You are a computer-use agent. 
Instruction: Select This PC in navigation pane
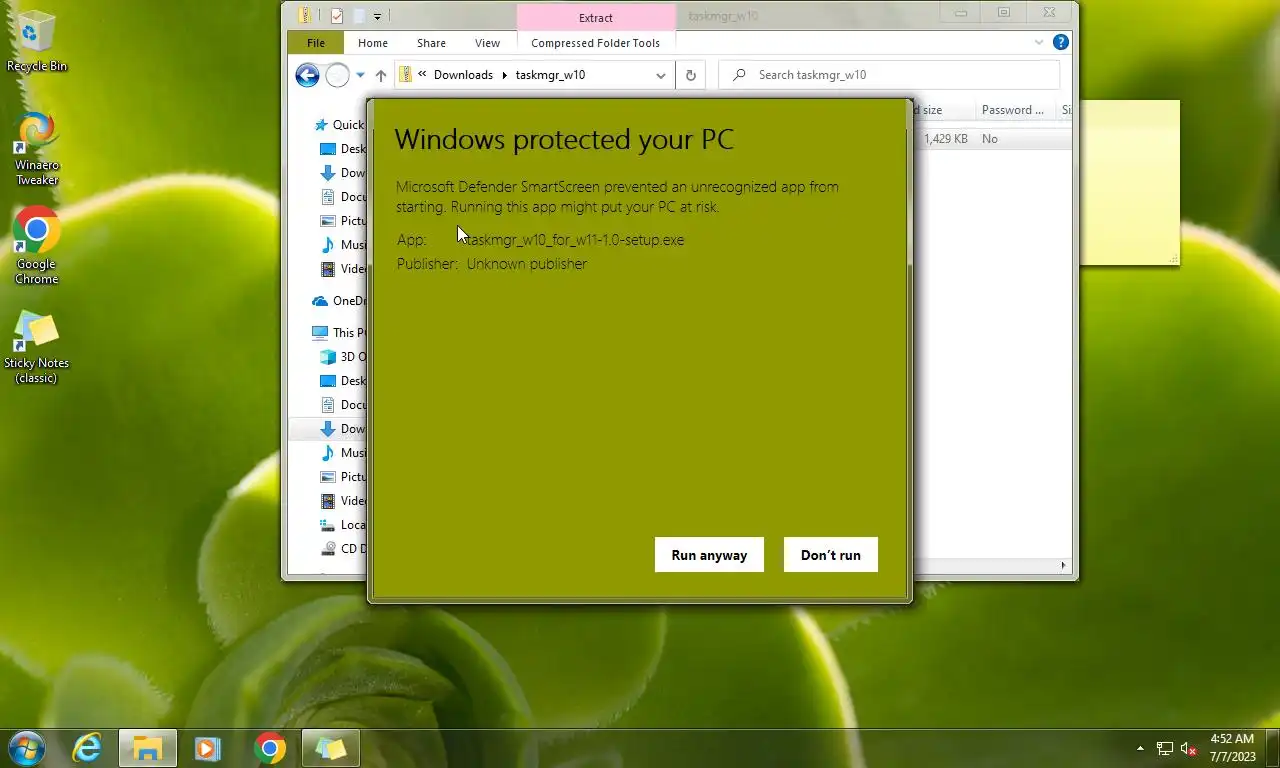tap(339, 333)
